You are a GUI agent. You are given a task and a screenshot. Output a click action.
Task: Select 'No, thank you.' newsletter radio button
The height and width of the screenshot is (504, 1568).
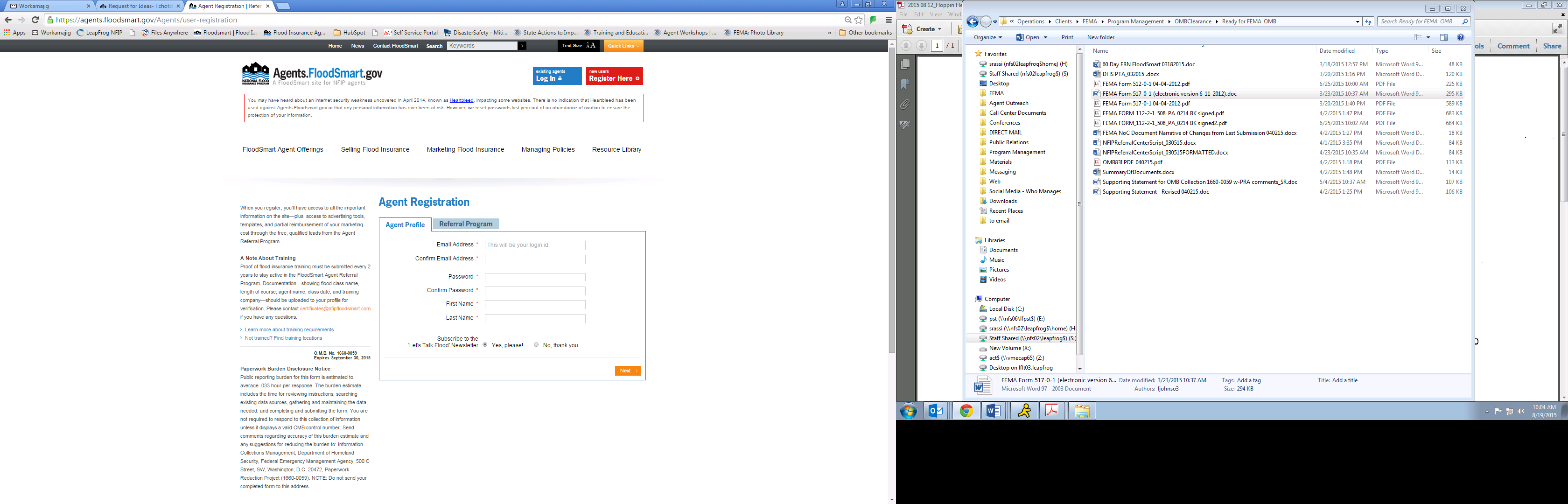(536, 344)
